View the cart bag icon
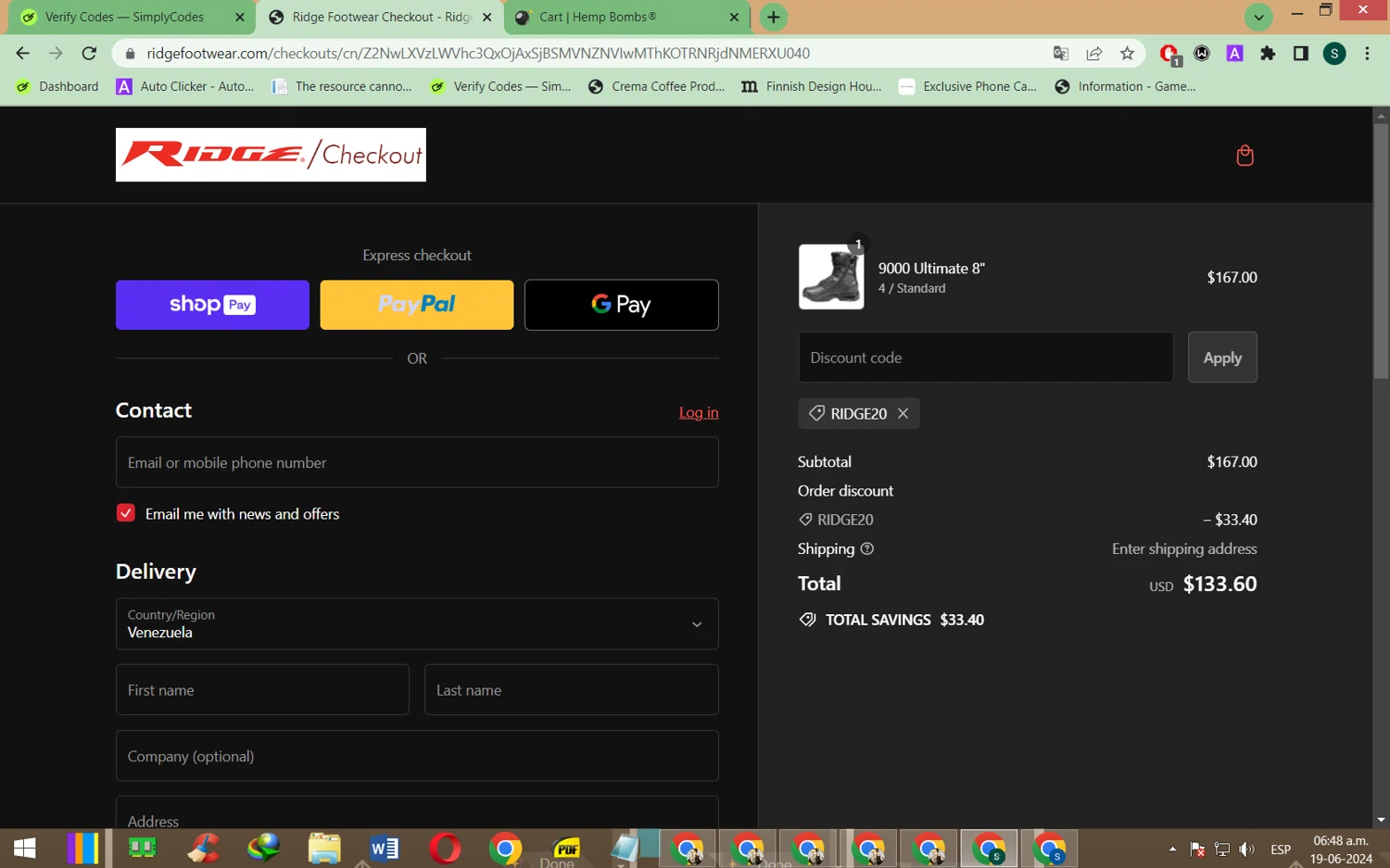This screenshot has width=1390, height=868. tap(1245, 156)
